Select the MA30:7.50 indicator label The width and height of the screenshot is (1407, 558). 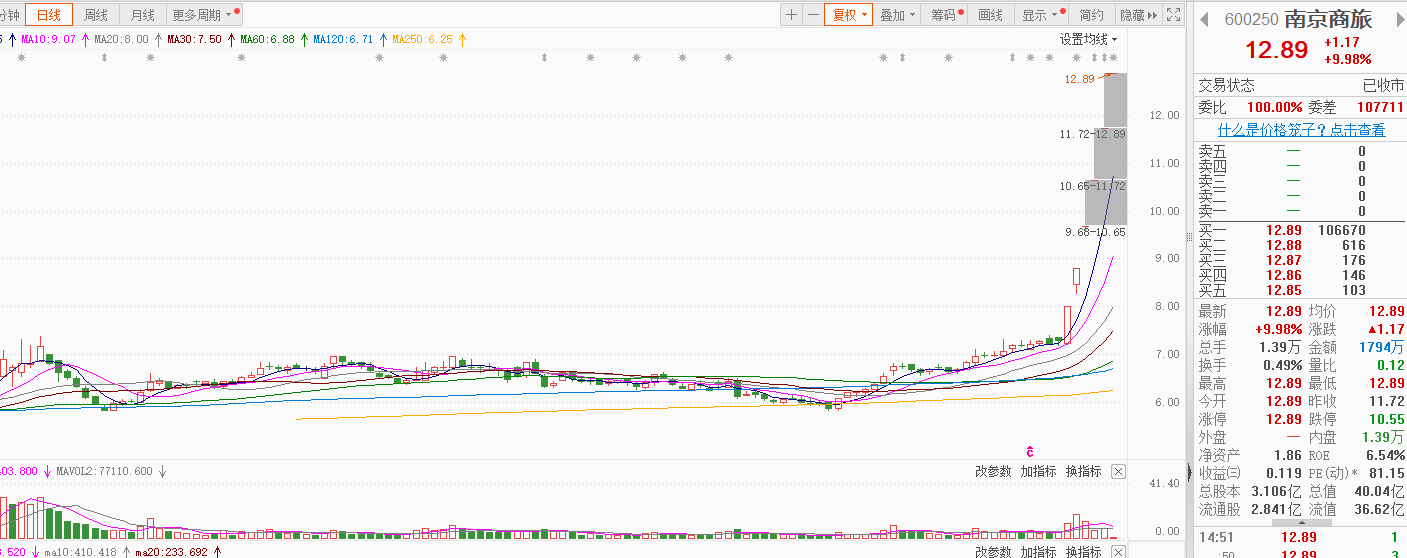pyautogui.click(x=194, y=39)
